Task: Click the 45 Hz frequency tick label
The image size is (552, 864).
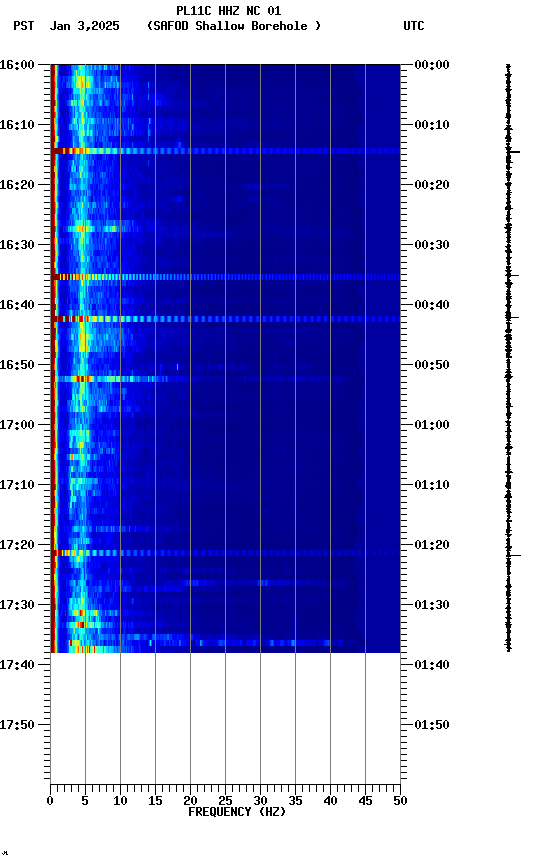Action: click(x=365, y=801)
